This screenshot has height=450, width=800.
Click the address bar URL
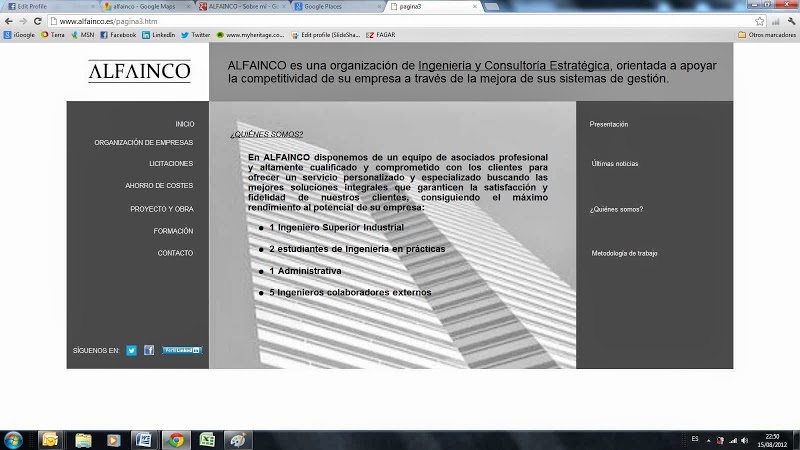(108, 21)
